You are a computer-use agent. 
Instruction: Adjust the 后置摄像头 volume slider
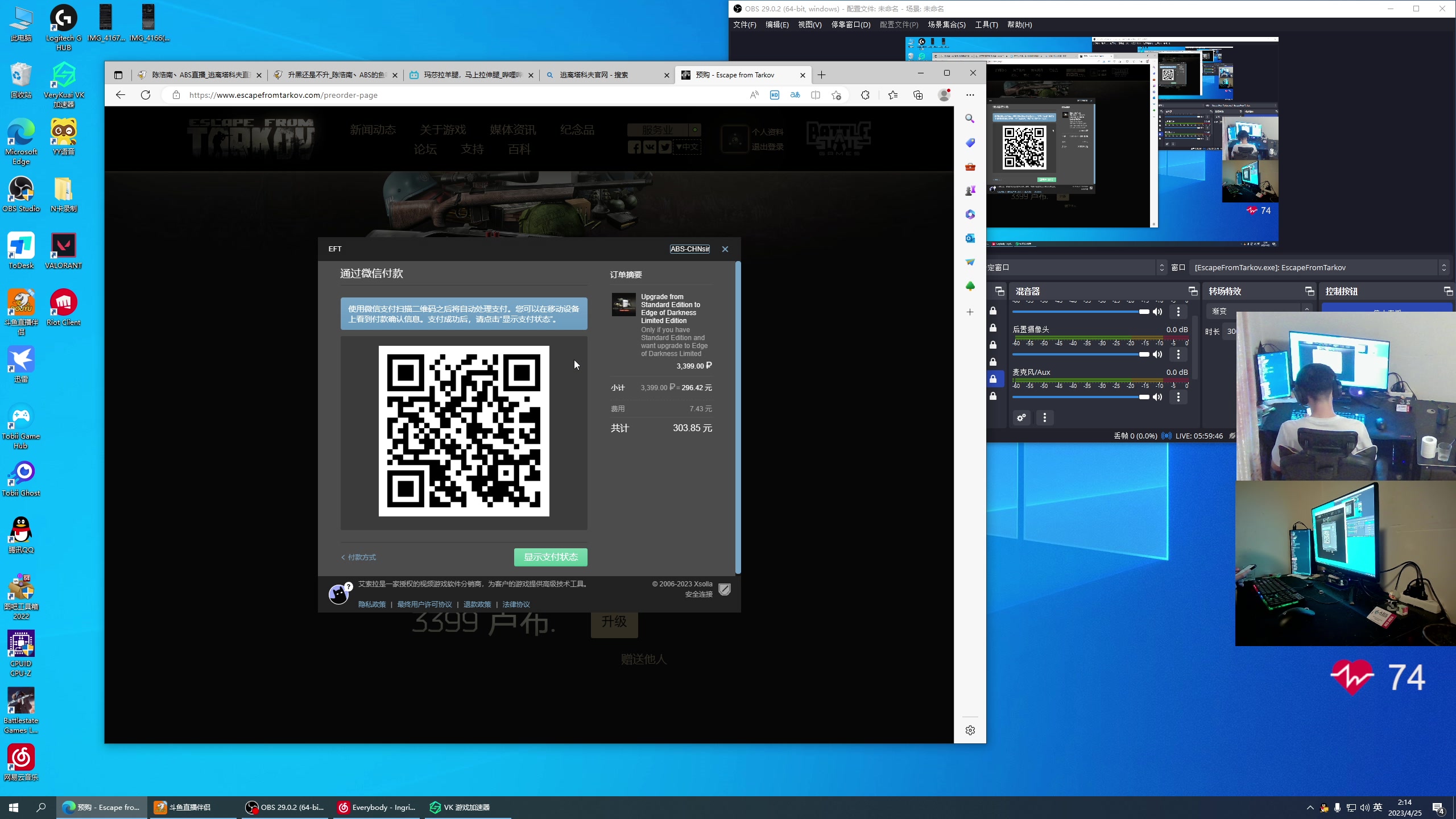click(1081, 354)
